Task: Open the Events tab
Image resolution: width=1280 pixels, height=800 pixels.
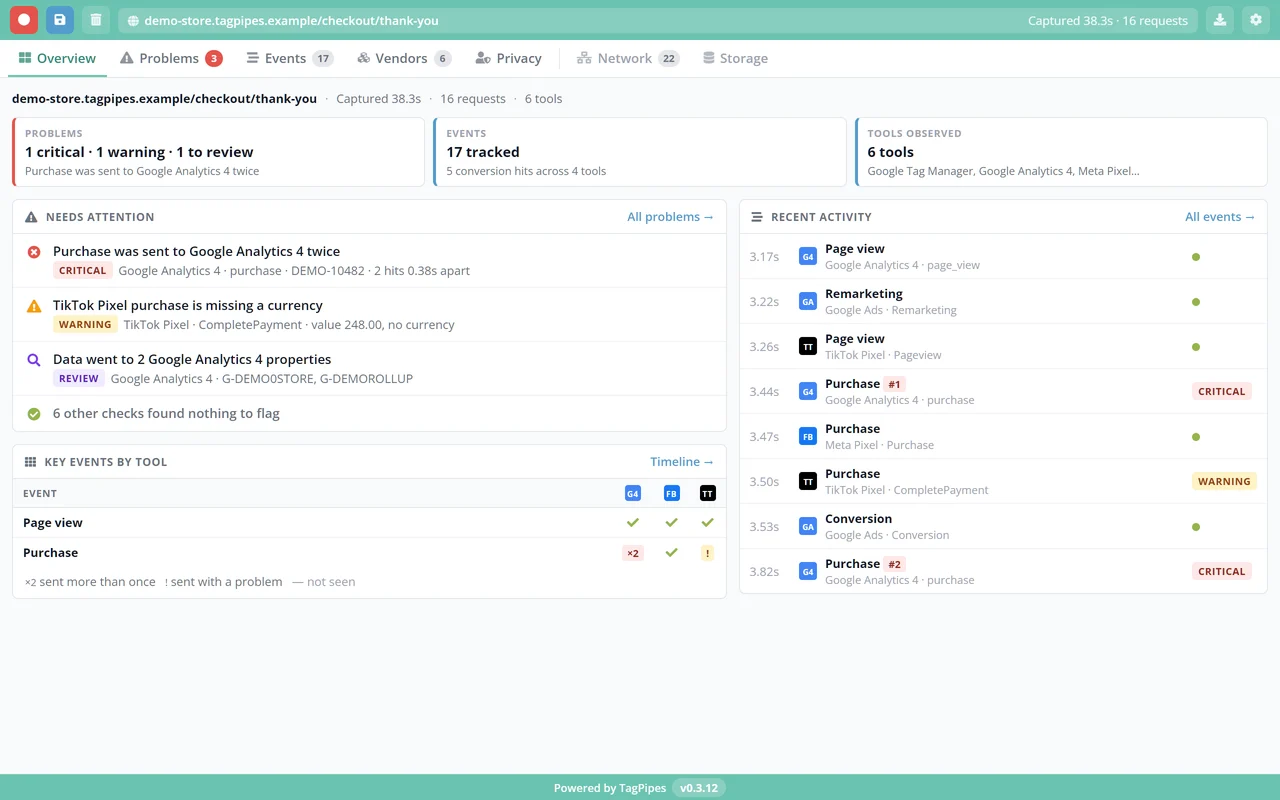Action: [290, 58]
